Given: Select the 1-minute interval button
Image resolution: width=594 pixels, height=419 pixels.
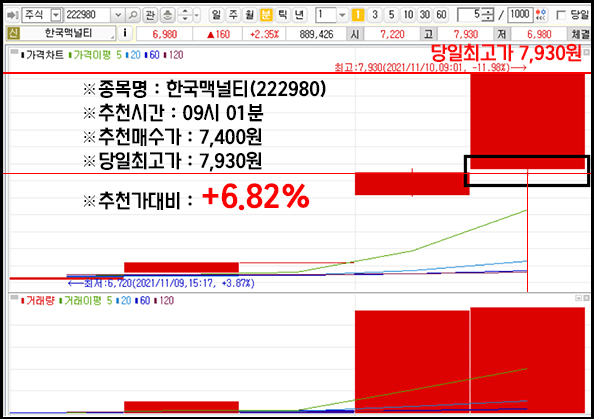Looking at the screenshot, I should 358,15.
